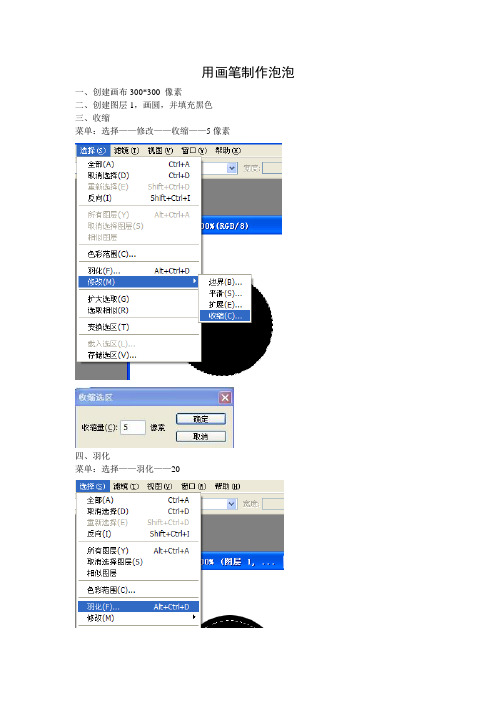
Task: Open highlighted 修改(M) item in upper screenshot menu
Action: (138, 282)
